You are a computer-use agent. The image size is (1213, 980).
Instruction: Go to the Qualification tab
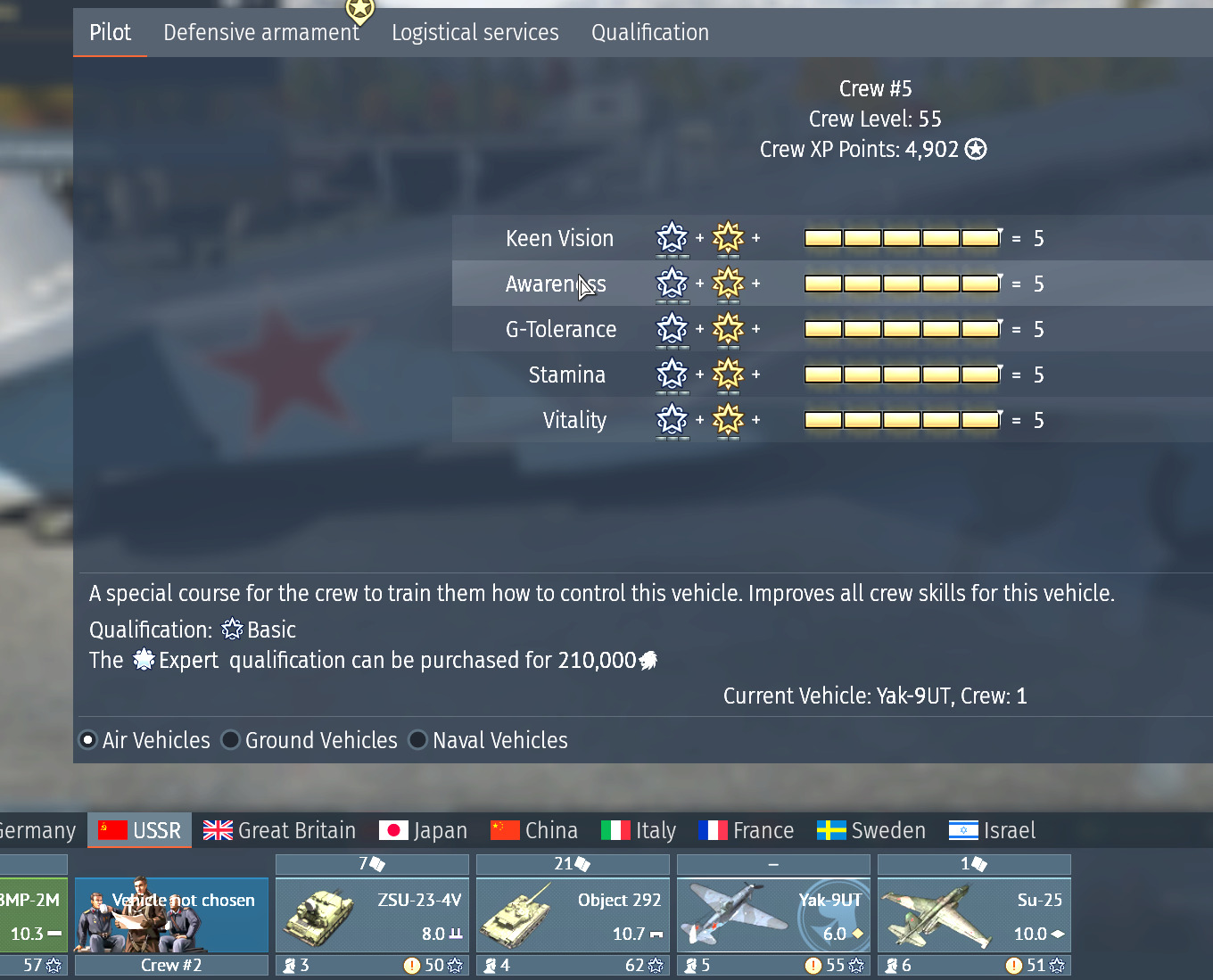[x=650, y=33]
